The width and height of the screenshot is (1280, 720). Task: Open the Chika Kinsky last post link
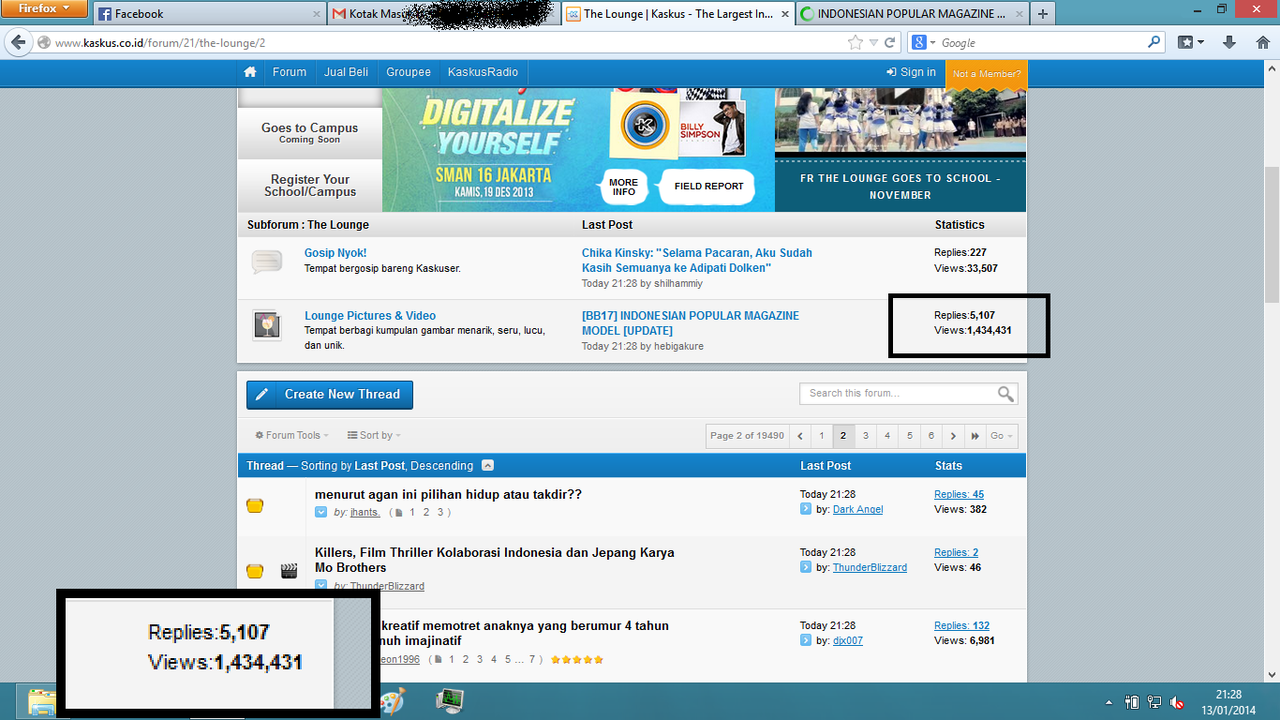[x=697, y=261]
